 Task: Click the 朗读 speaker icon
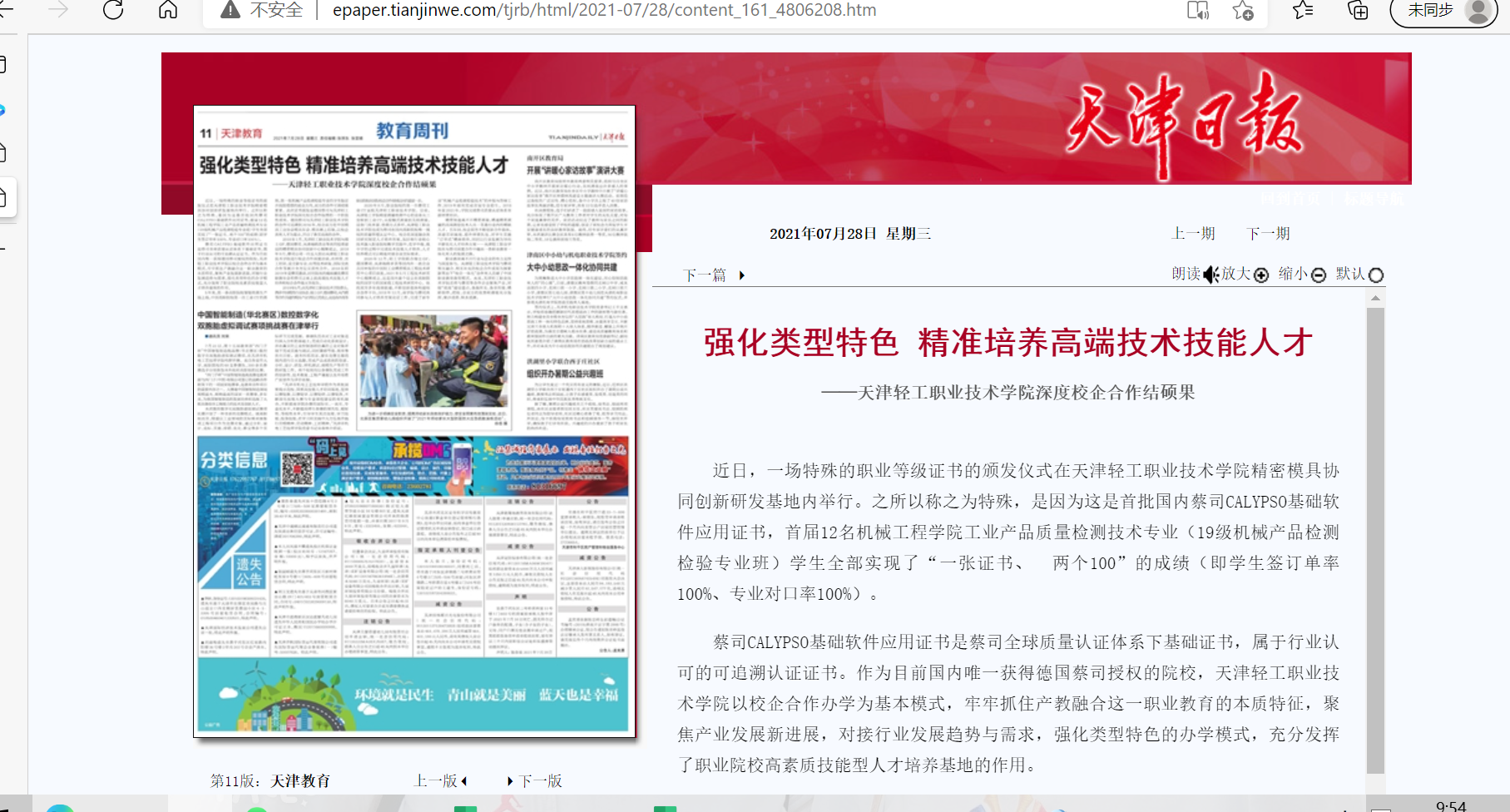coord(1210,275)
